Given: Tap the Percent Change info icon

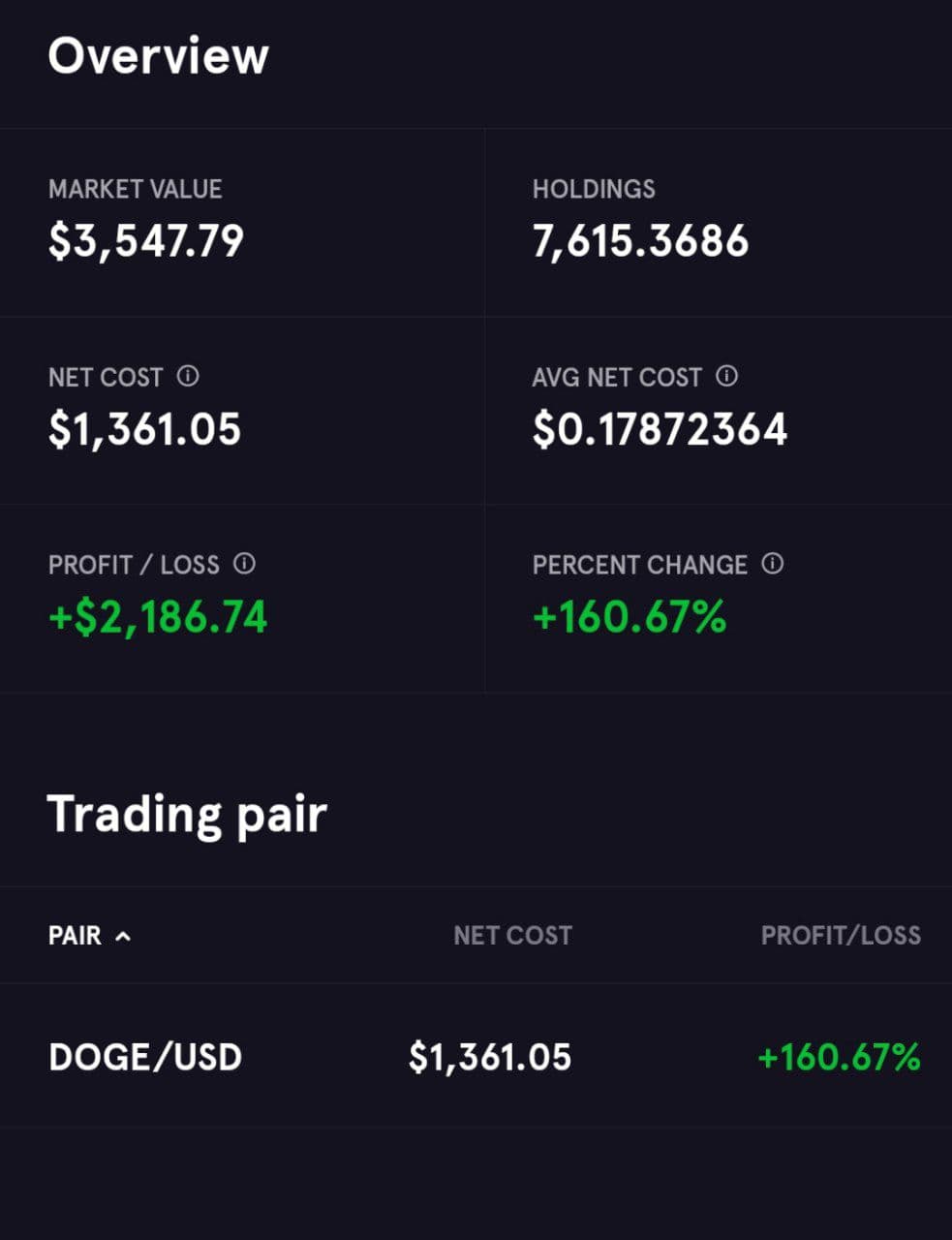Looking at the screenshot, I should pyautogui.click(x=772, y=564).
